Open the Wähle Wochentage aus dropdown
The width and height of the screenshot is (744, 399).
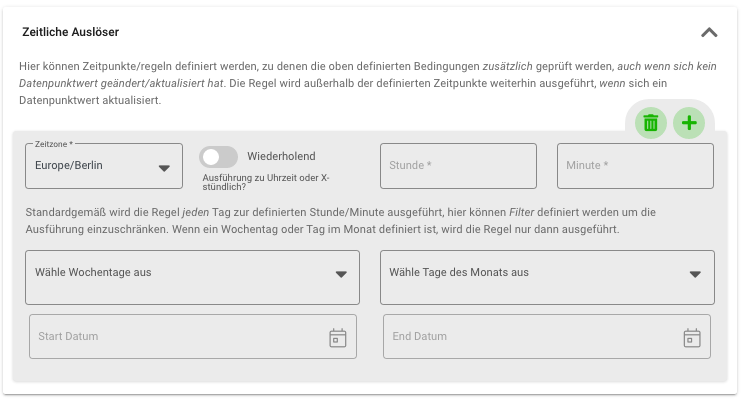point(192,278)
